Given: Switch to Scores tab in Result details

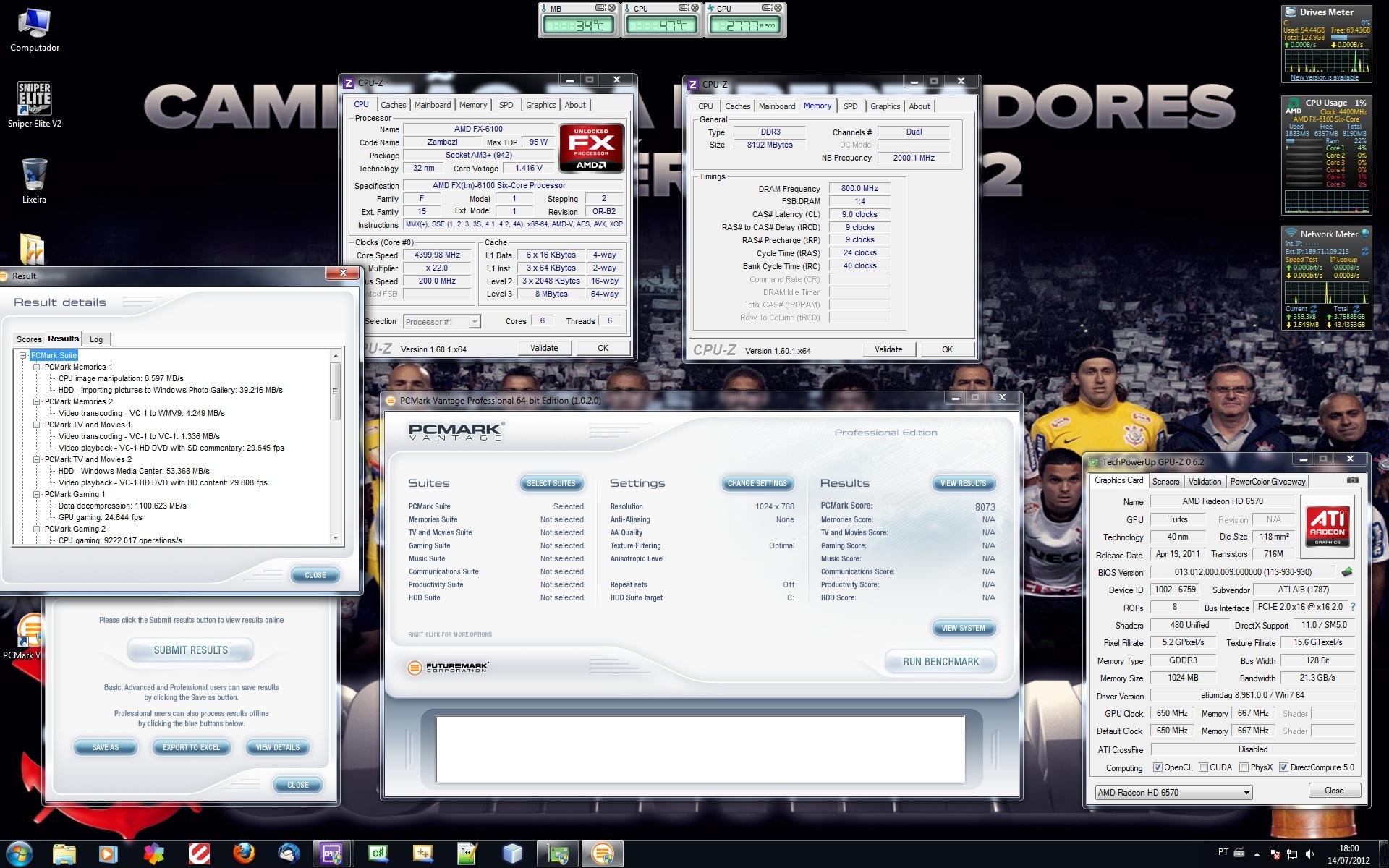Looking at the screenshot, I should pos(29,339).
